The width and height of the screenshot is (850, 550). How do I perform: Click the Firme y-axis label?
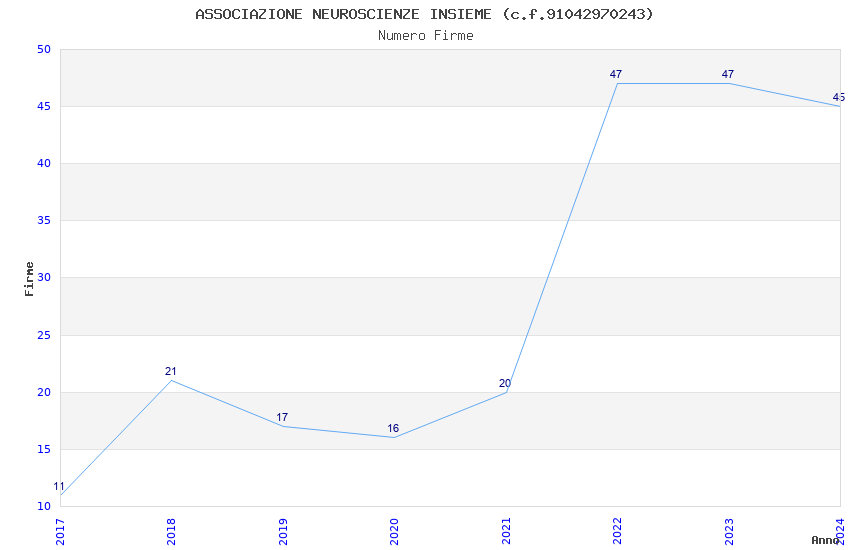[29, 279]
